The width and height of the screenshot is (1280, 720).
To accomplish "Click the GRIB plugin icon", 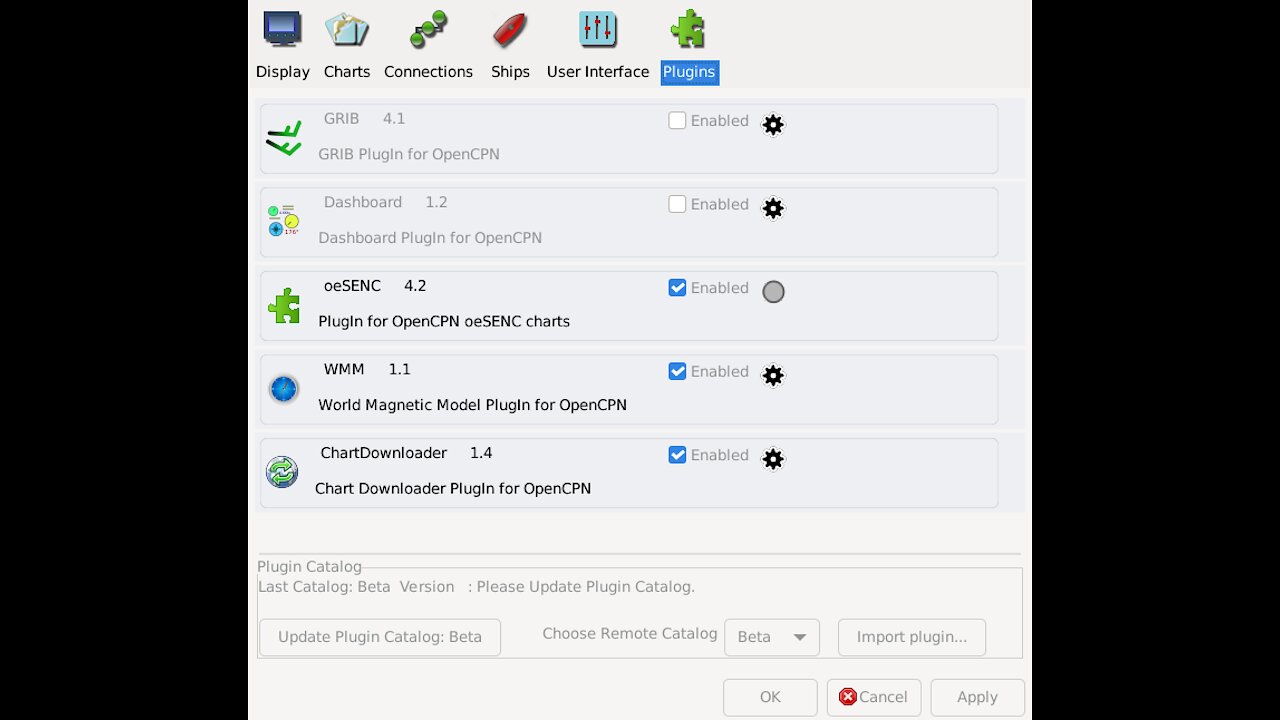I will 284,139.
